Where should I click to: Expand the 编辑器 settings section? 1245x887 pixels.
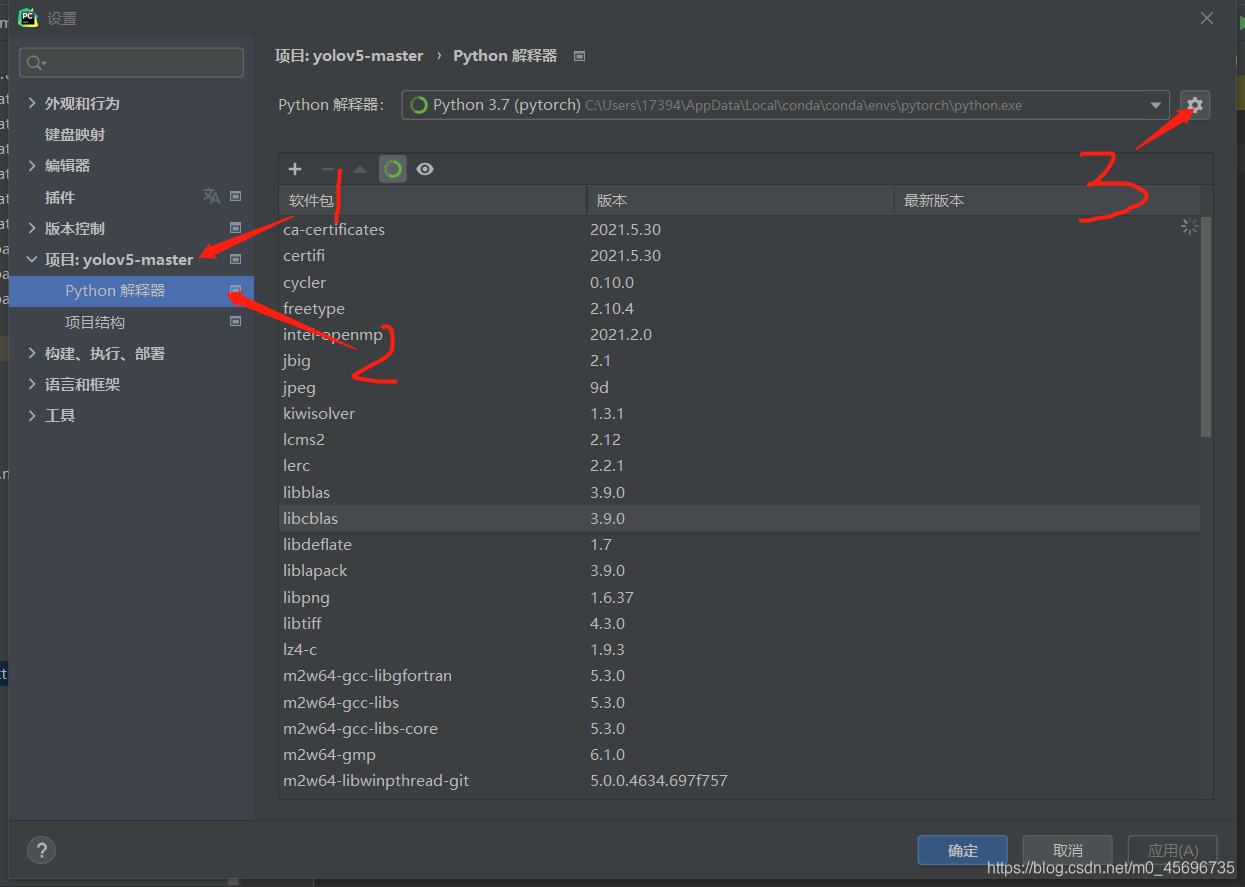pyautogui.click(x=32, y=165)
